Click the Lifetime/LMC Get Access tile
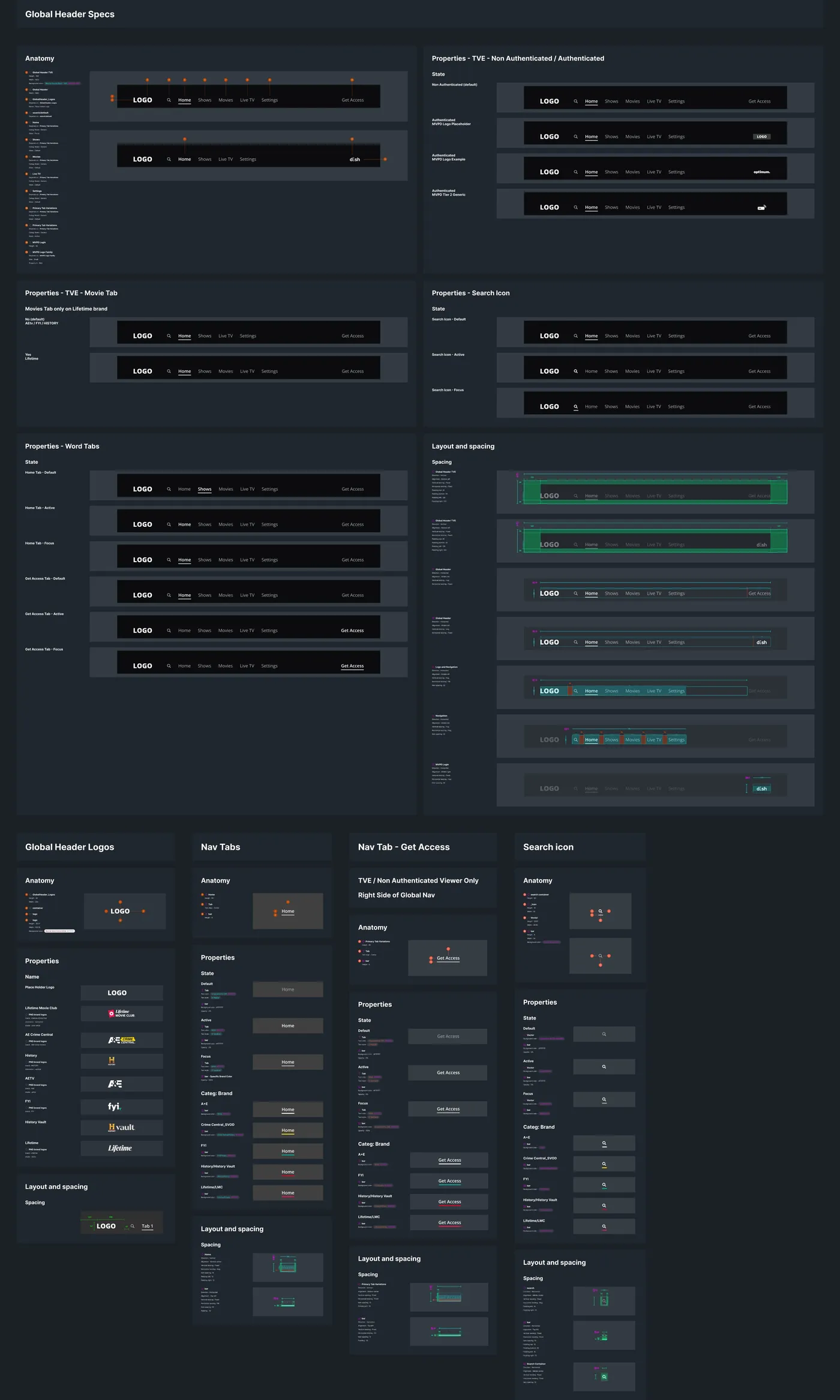Image resolution: width=840 pixels, height=1400 pixels. click(x=449, y=1222)
